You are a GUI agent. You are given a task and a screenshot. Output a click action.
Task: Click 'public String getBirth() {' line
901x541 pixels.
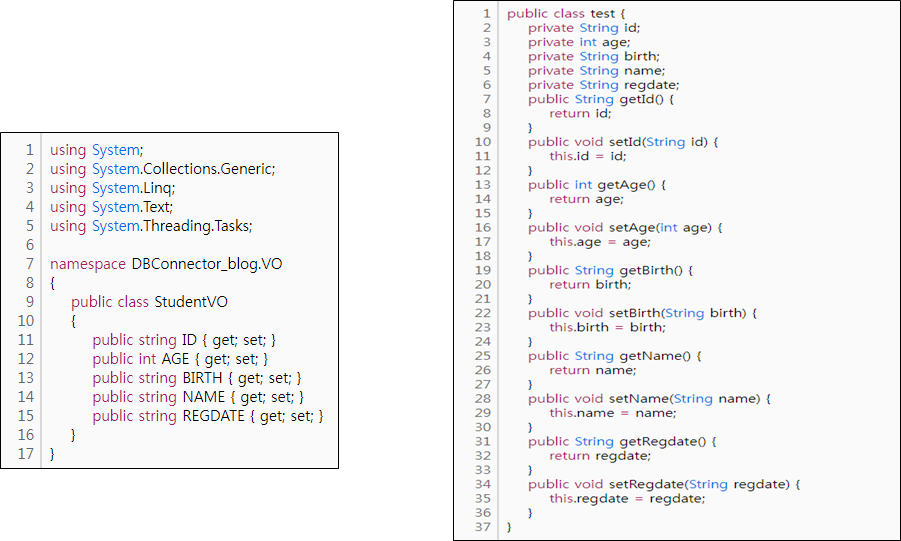611,270
